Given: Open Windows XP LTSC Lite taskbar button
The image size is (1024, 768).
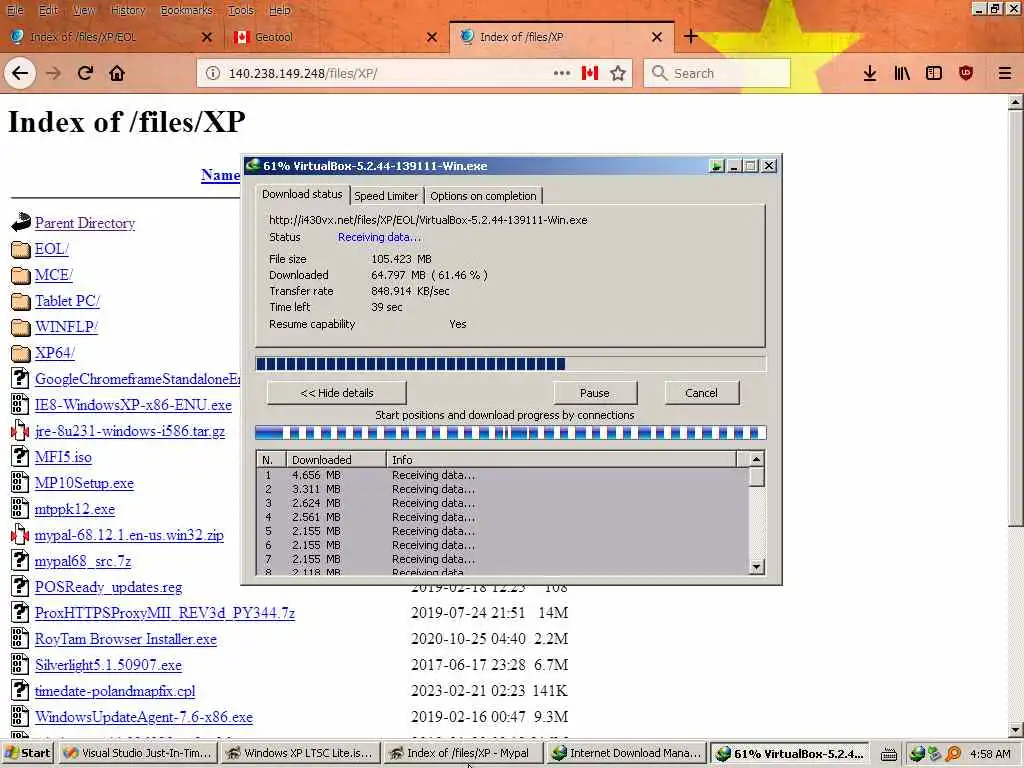Looking at the screenshot, I should coord(300,753).
